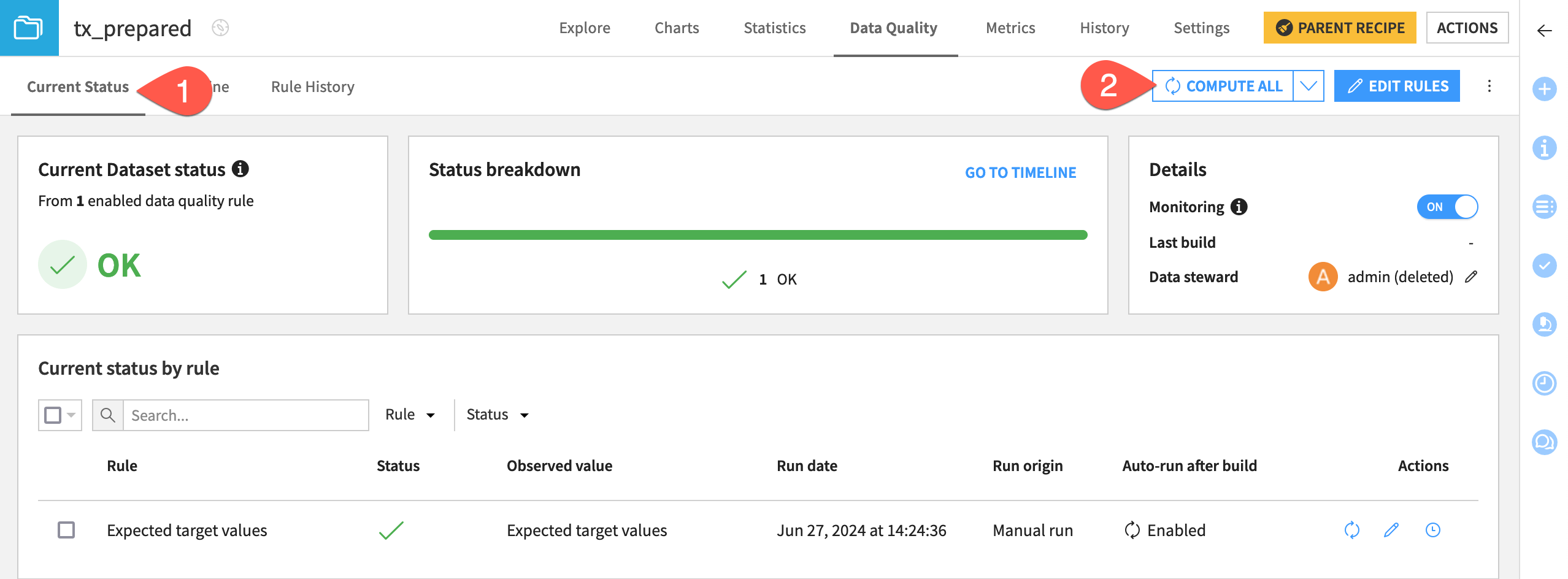Click the Compute All button

pos(1223,86)
